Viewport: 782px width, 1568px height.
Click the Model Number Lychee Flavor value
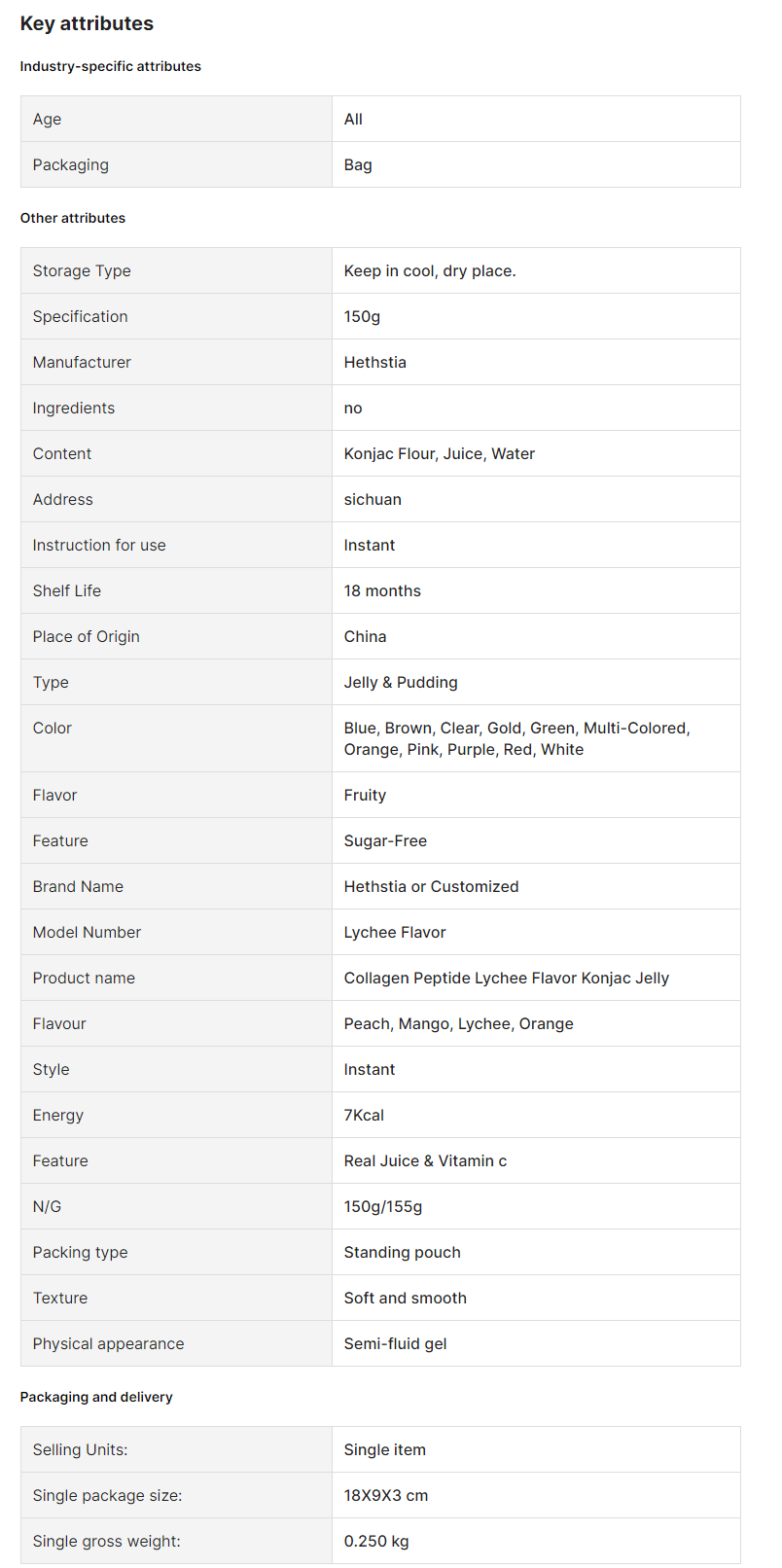pyautogui.click(x=395, y=933)
